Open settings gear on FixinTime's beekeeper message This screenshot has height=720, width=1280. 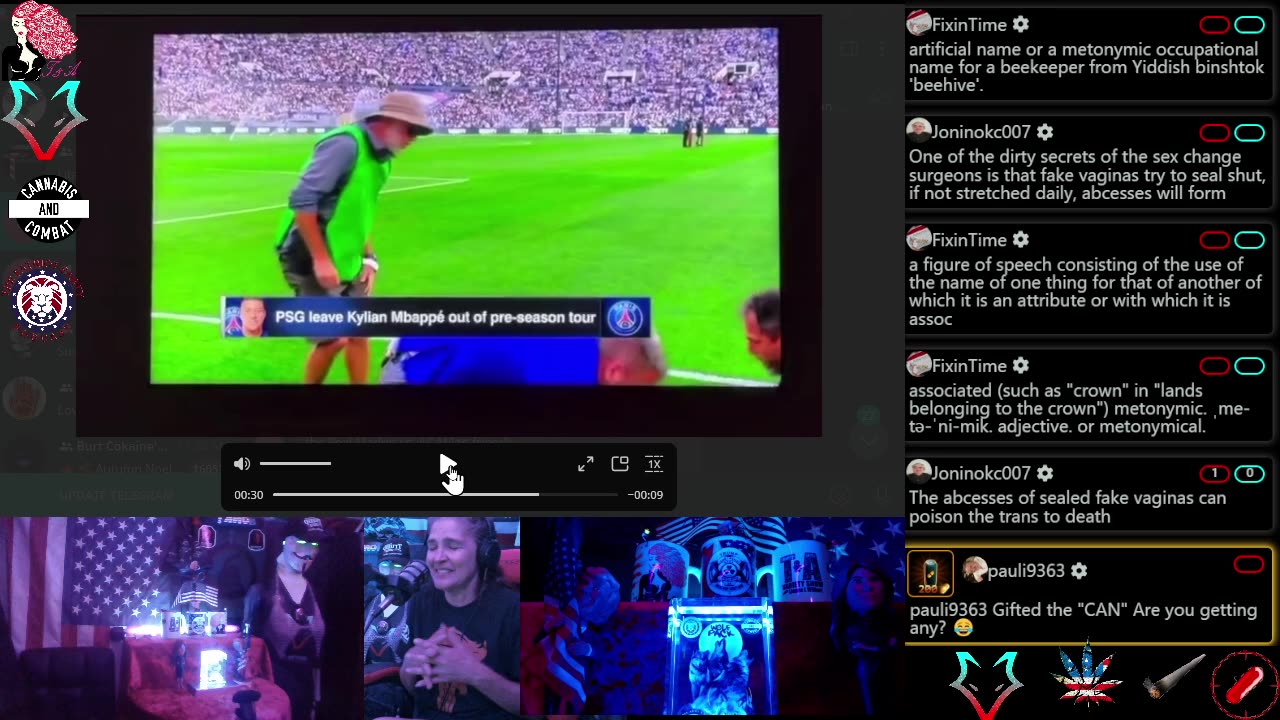1020,24
